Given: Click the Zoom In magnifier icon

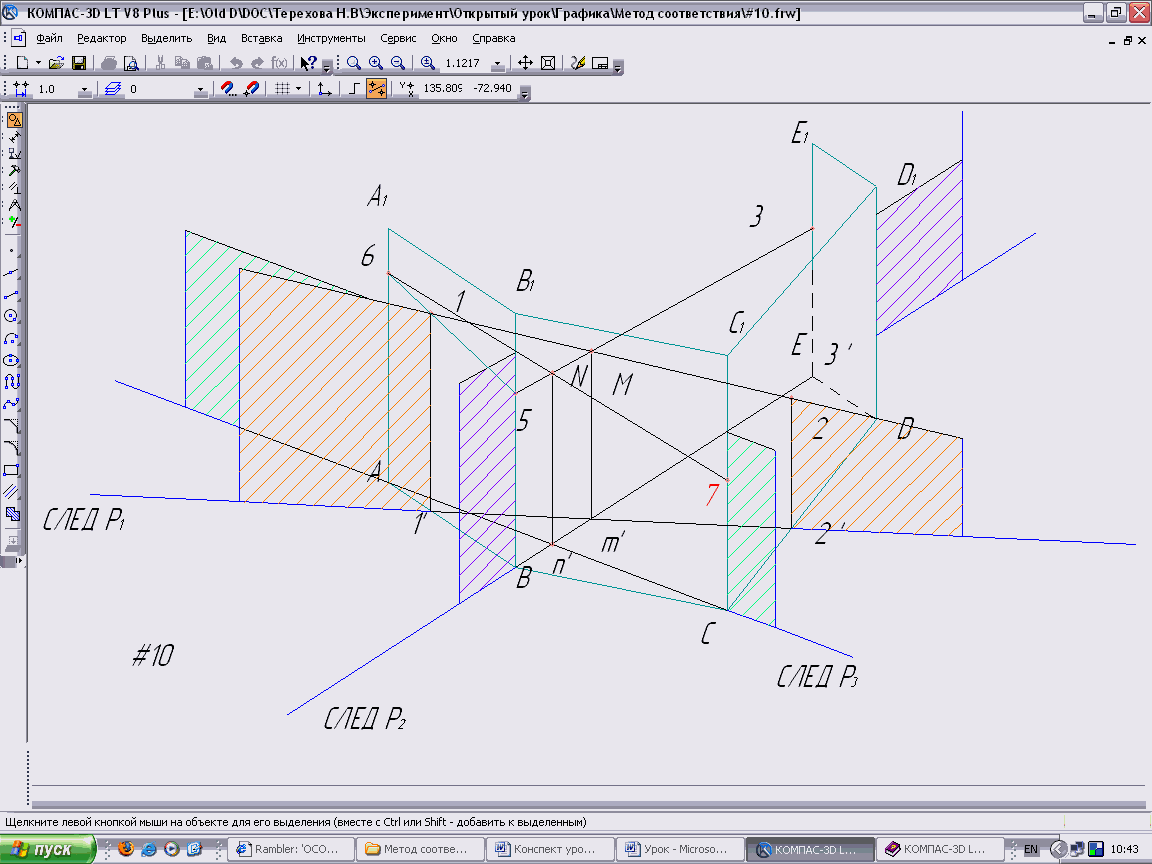Looking at the screenshot, I should 376,63.
